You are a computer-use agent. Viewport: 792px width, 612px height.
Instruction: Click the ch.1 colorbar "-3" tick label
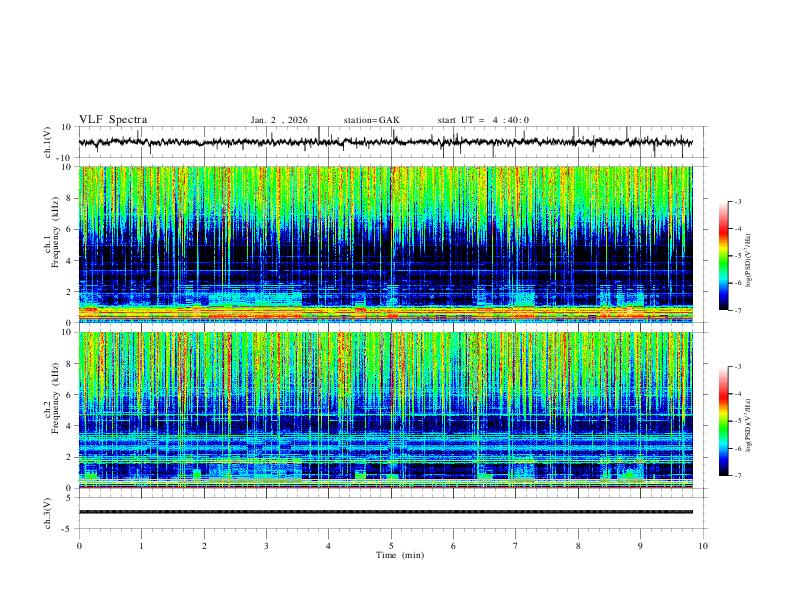tap(737, 201)
